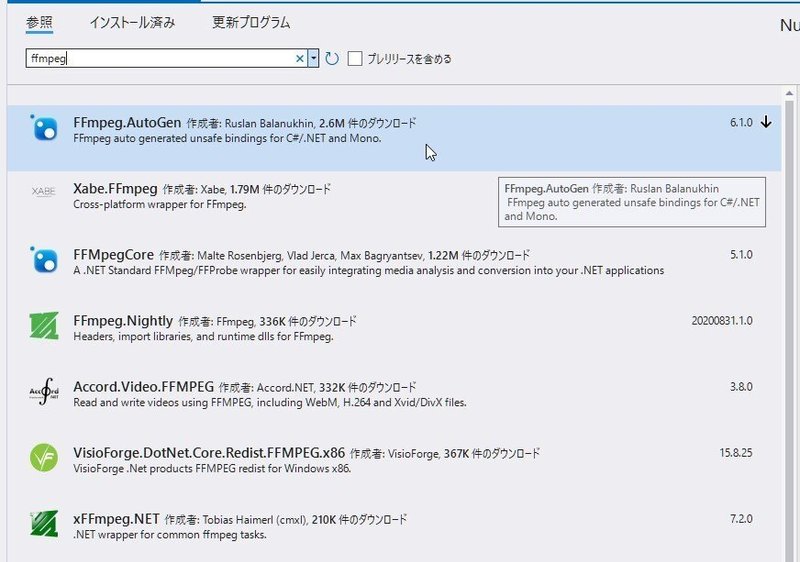Open the 参照 (Browse) tab

[x=39, y=22]
